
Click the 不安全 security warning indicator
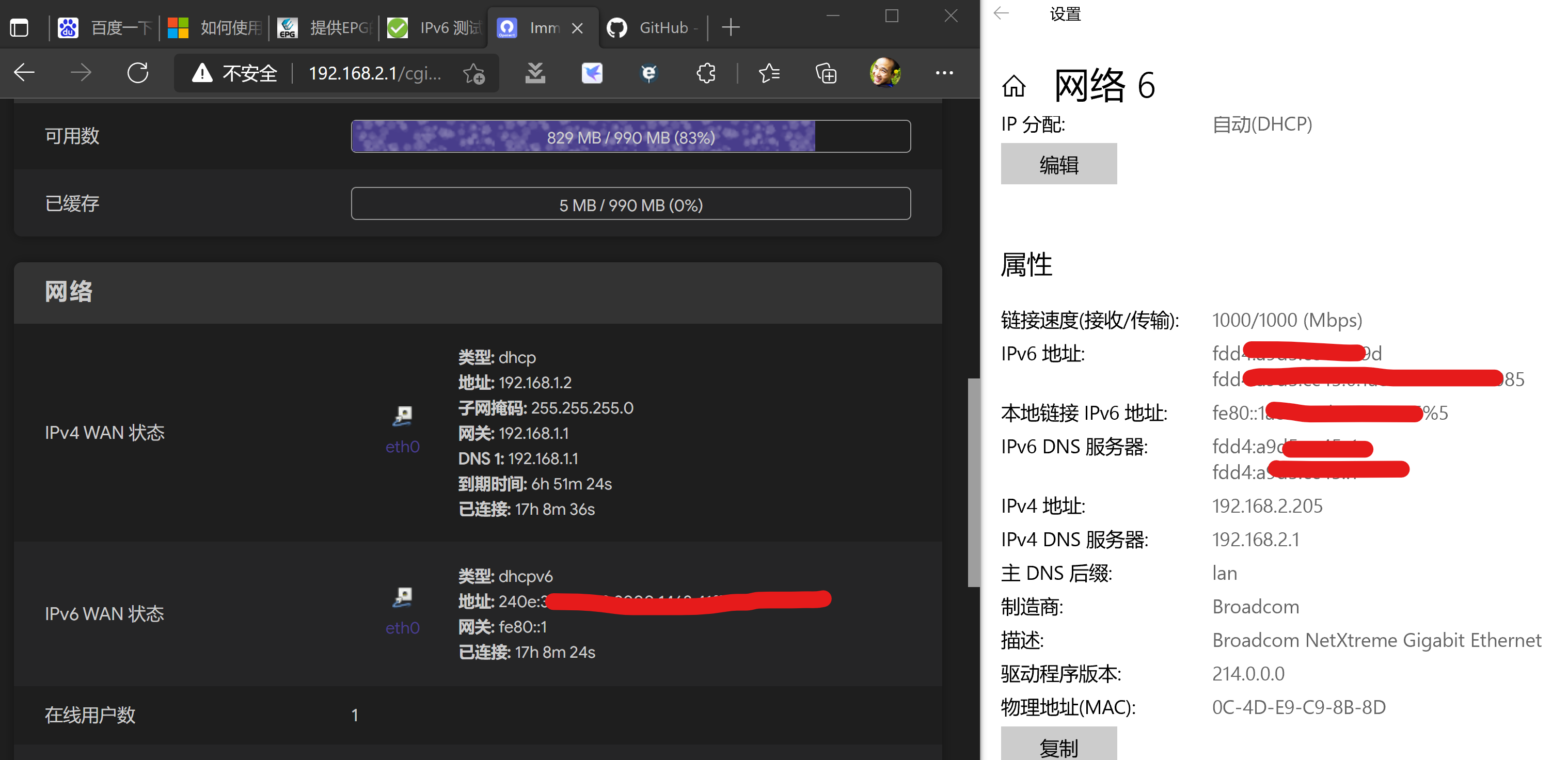click(x=234, y=74)
